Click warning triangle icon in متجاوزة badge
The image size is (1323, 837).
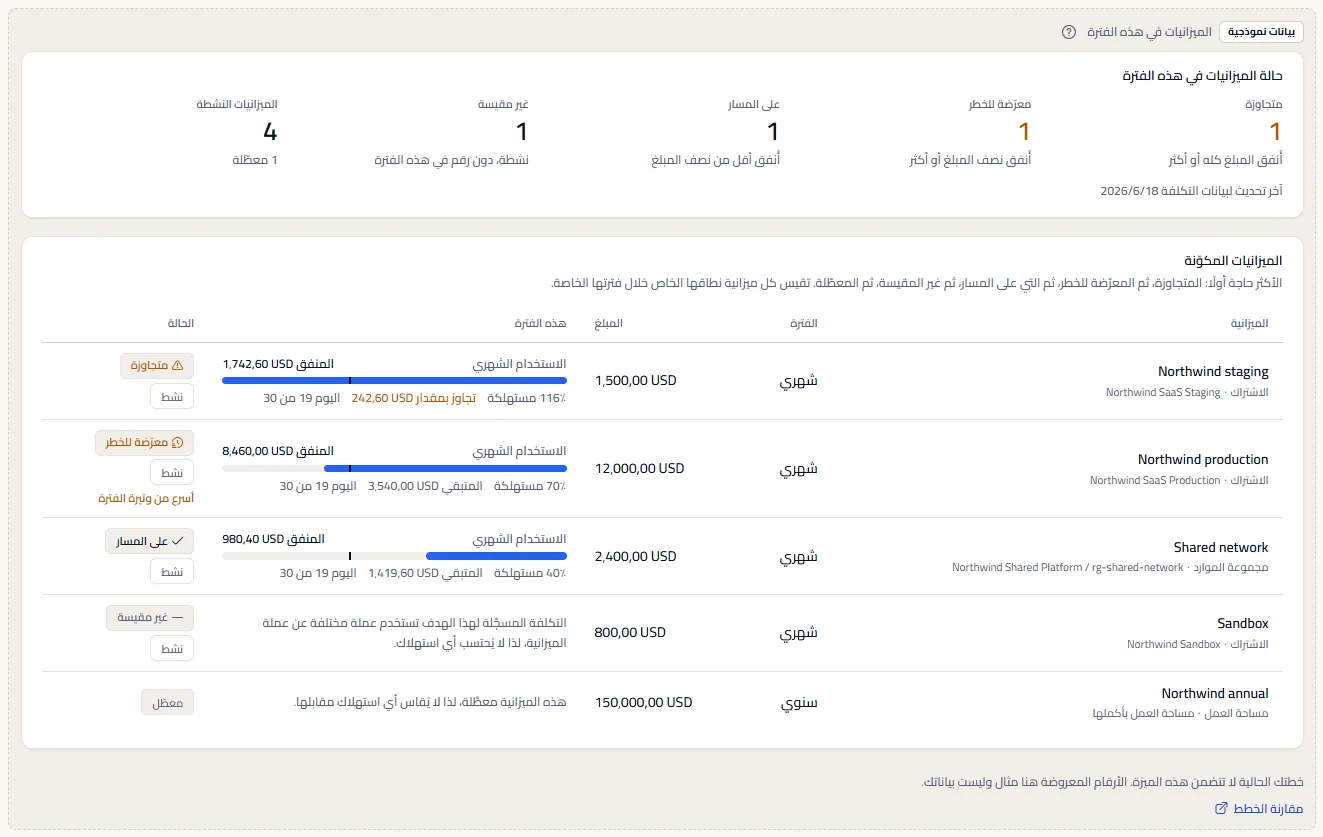pos(178,366)
